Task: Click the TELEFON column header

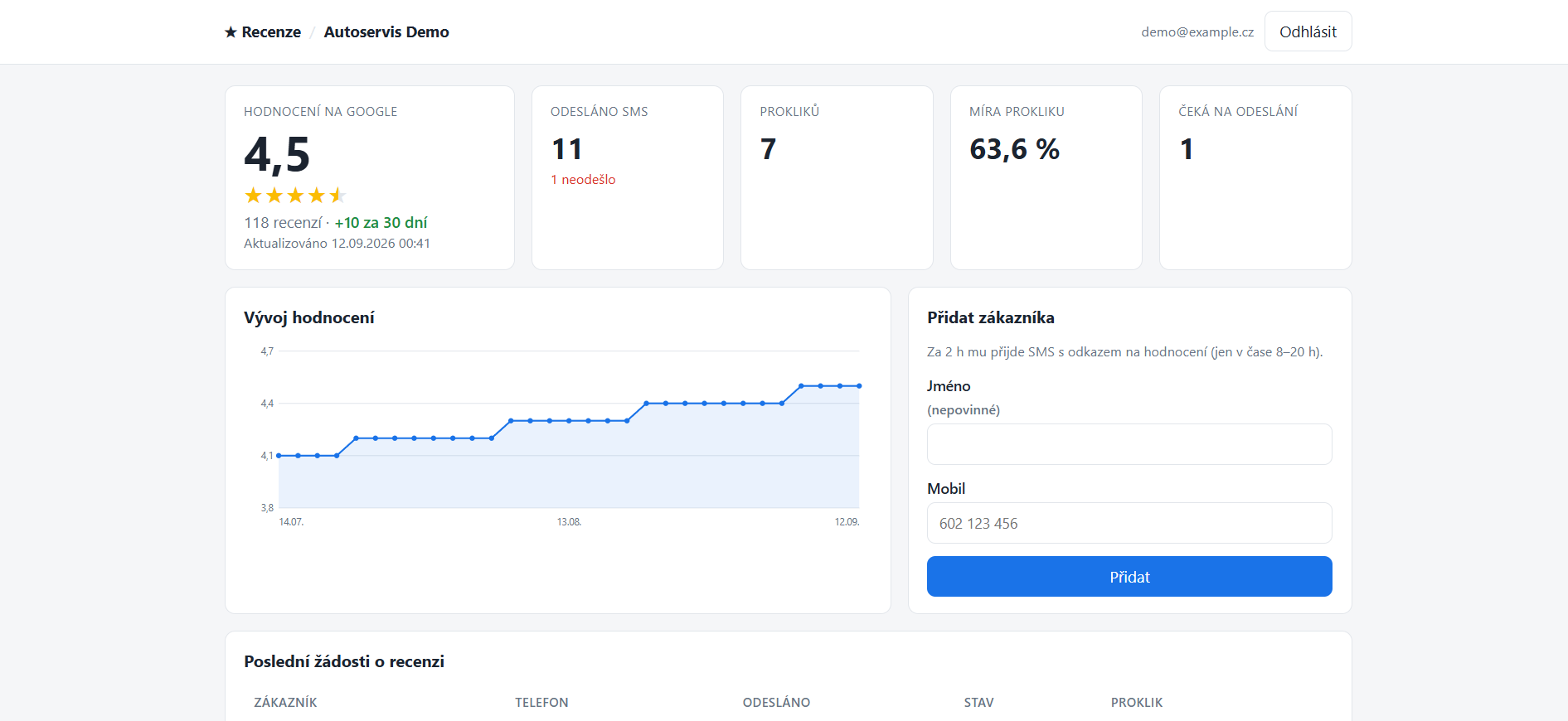Action: pos(541,703)
